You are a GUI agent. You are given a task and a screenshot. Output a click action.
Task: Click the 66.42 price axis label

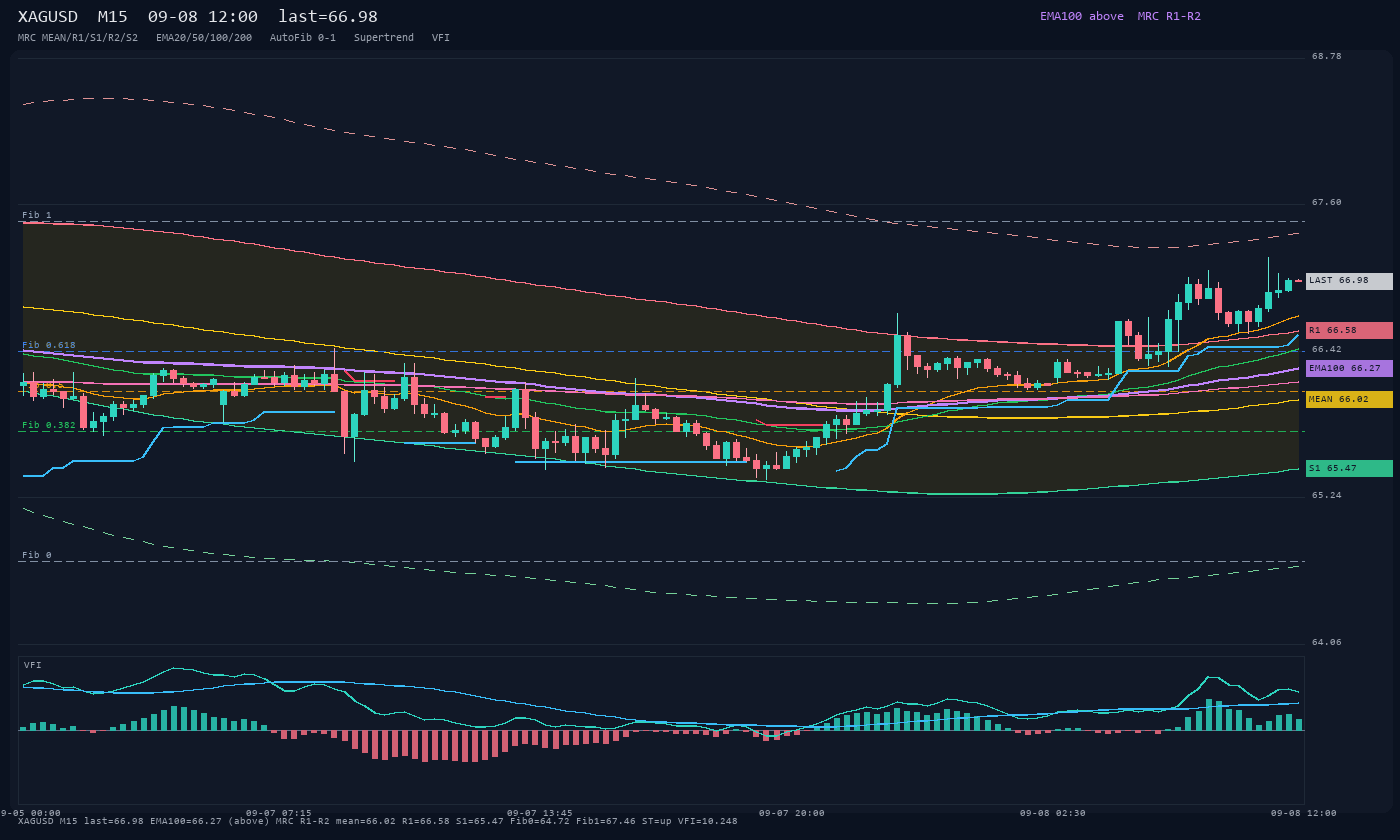(x=1327, y=349)
